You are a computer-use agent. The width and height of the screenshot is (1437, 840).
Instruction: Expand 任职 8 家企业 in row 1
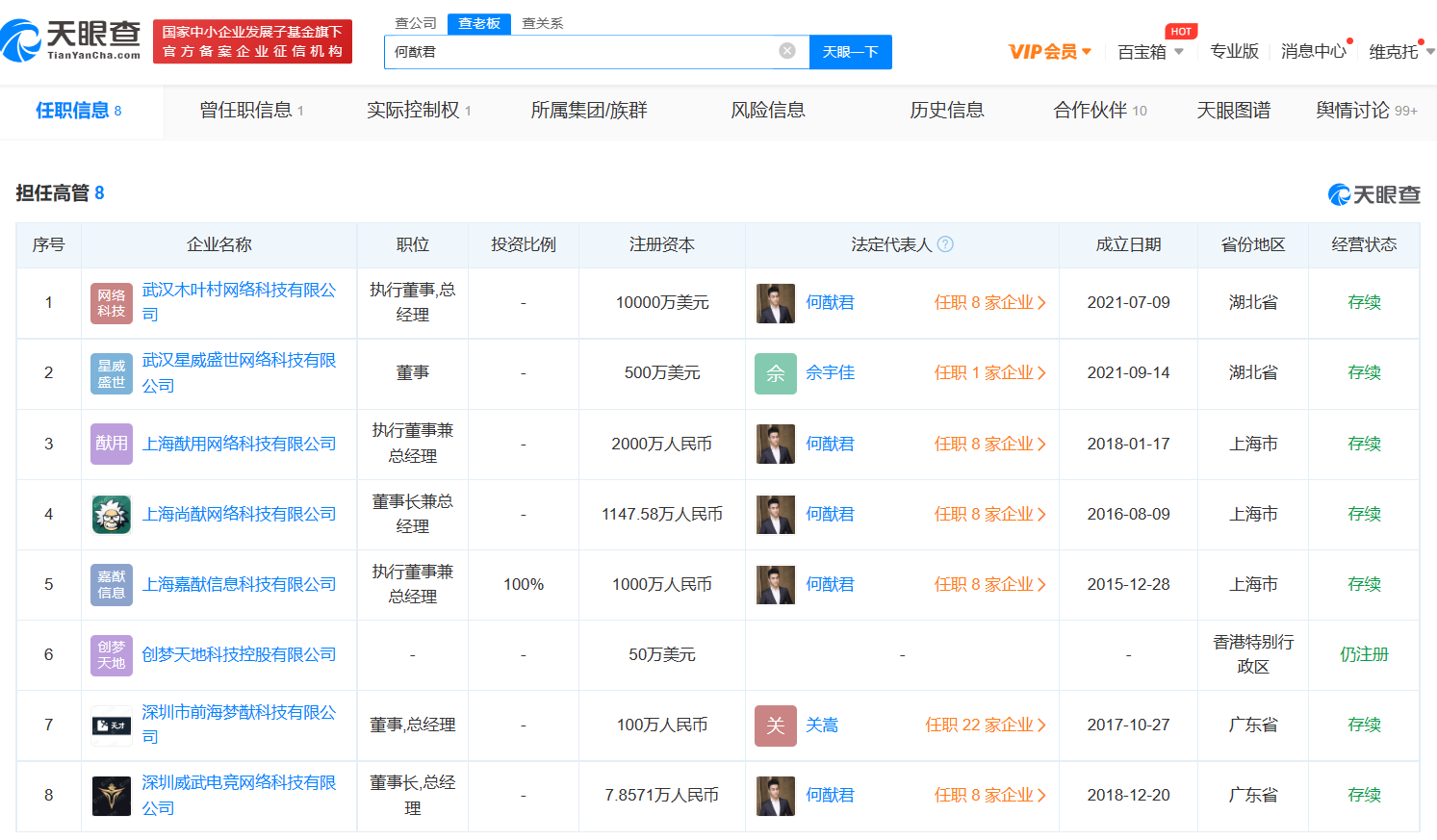coord(989,302)
